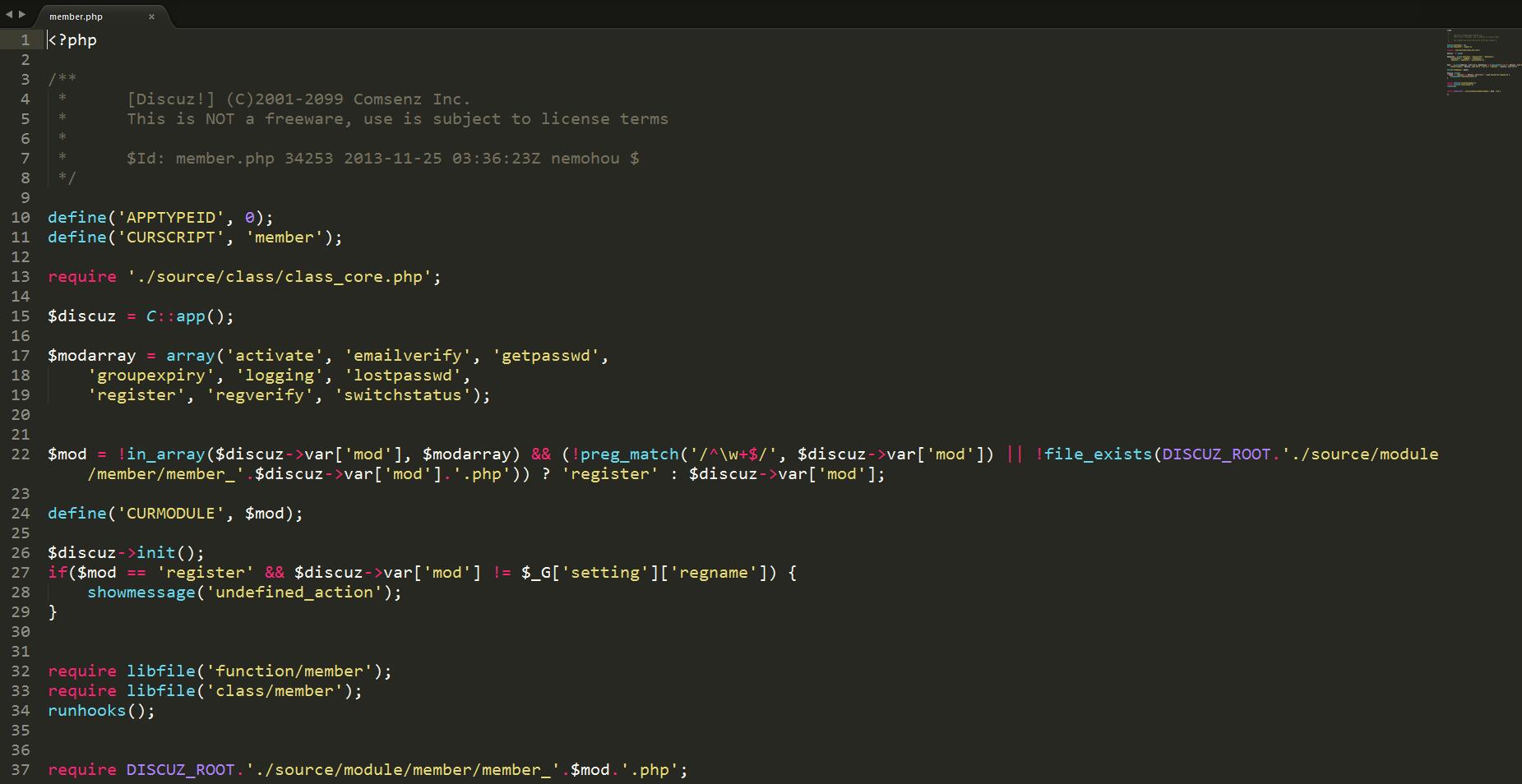Click the 'APPTYPEID' string in define
This screenshot has width=1522, height=784.
[170, 218]
